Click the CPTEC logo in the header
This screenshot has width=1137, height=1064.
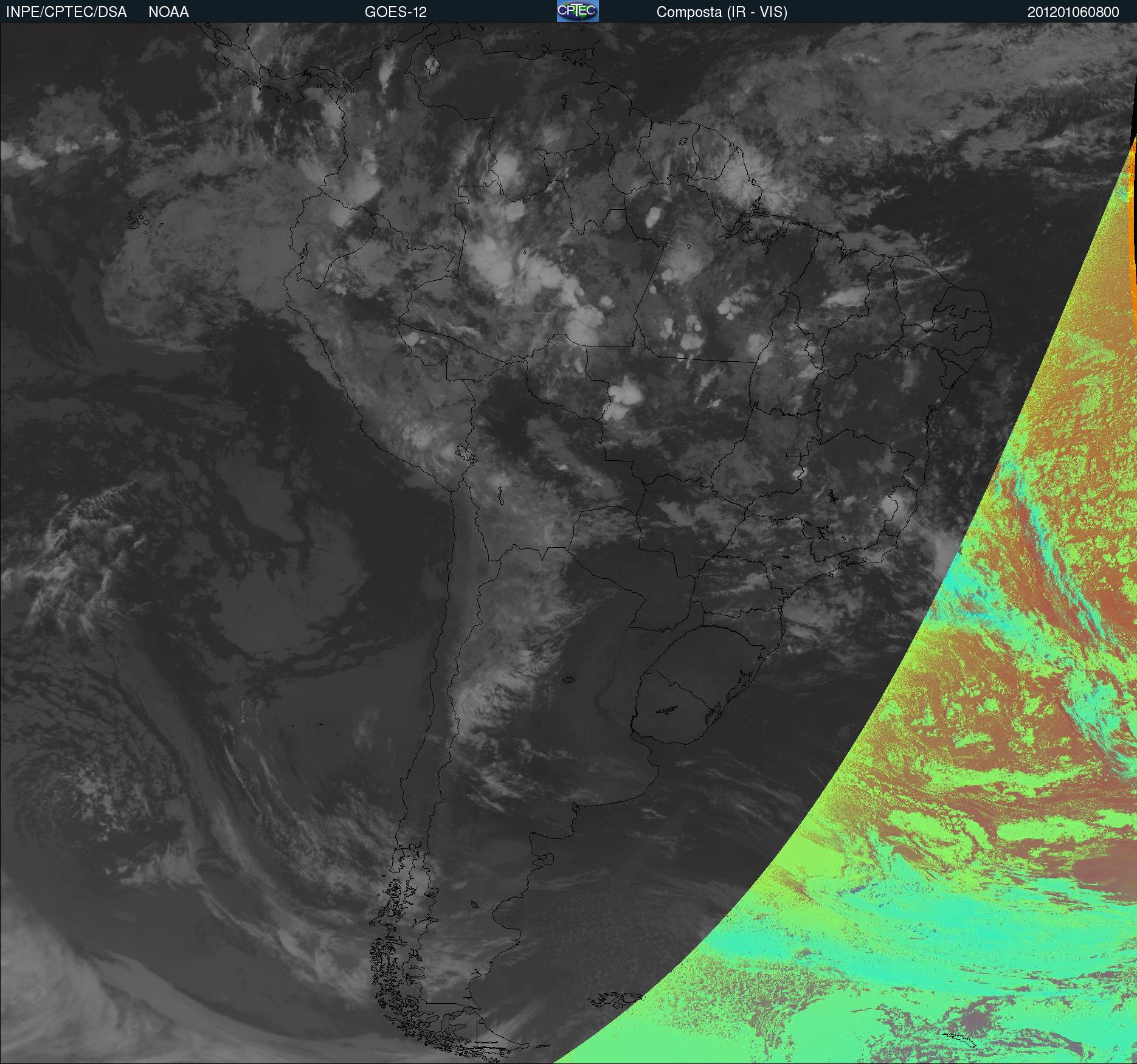coord(578,11)
